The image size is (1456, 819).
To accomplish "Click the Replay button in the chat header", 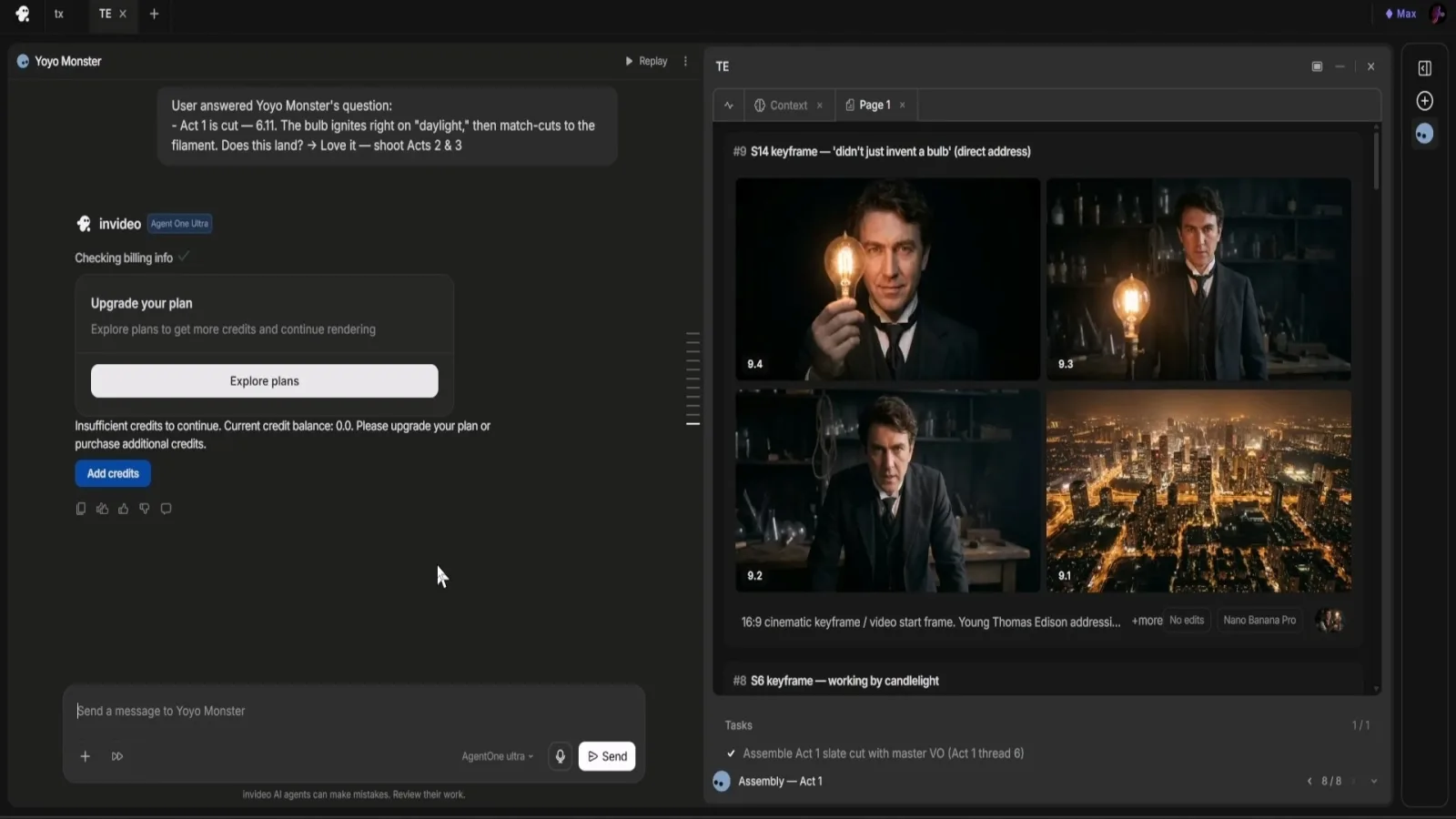I will tap(646, 61).
